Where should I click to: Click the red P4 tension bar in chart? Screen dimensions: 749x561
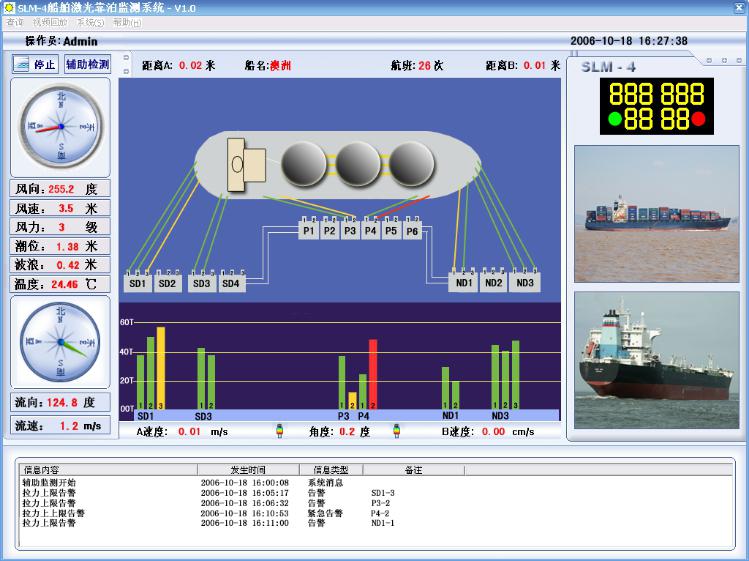tap(373, 374)
